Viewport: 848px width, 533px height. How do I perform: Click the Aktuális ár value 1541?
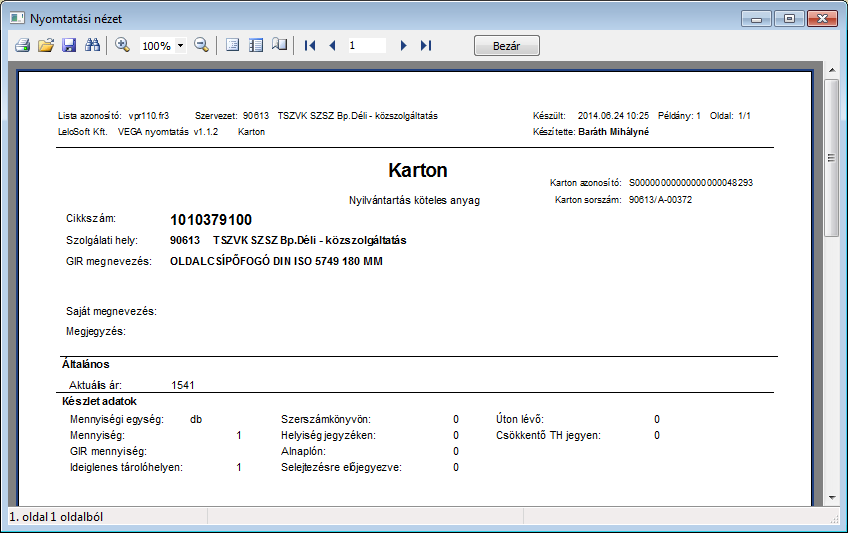183,385
